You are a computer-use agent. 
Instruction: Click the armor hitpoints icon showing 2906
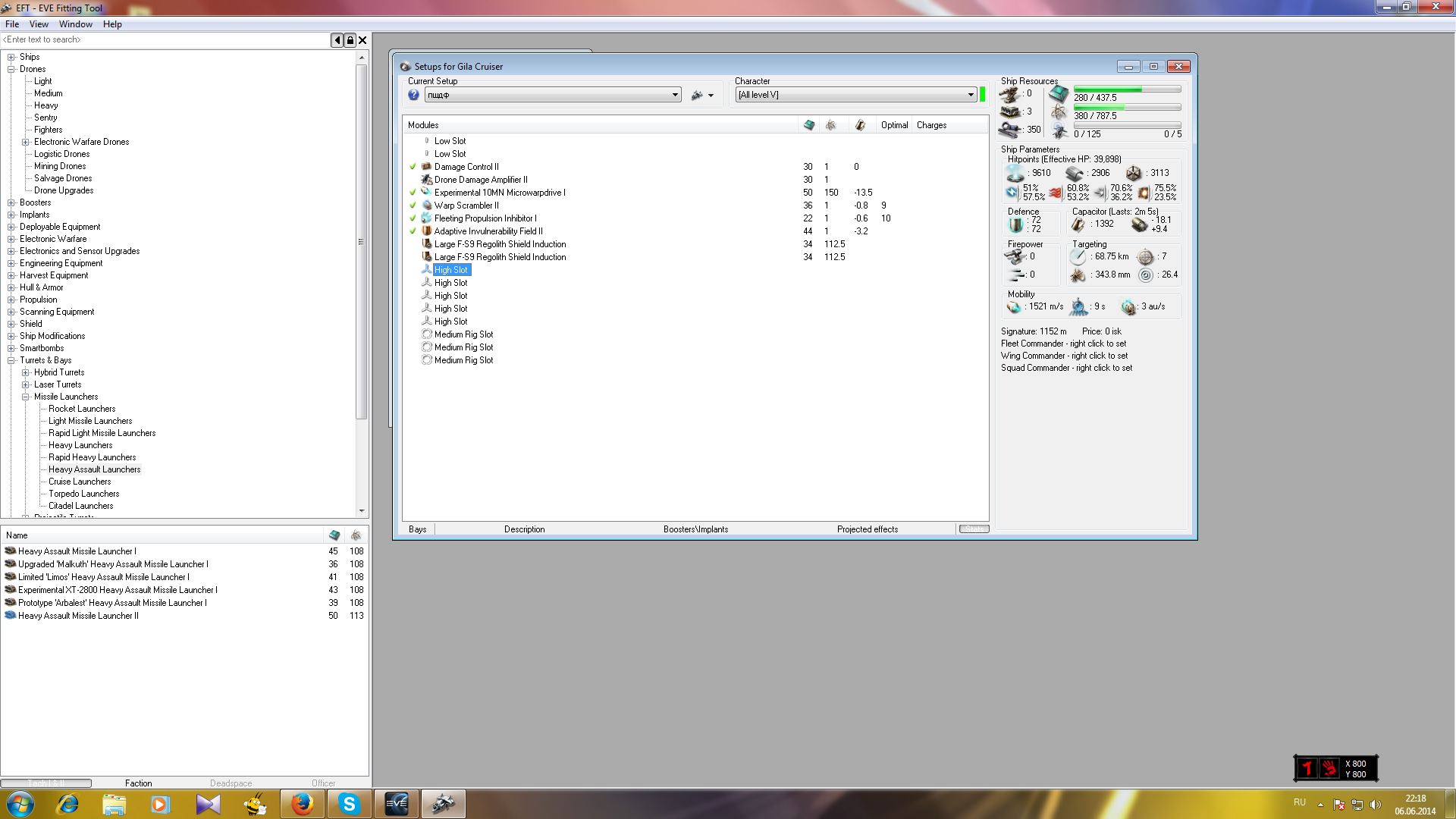coord(1074,174)
